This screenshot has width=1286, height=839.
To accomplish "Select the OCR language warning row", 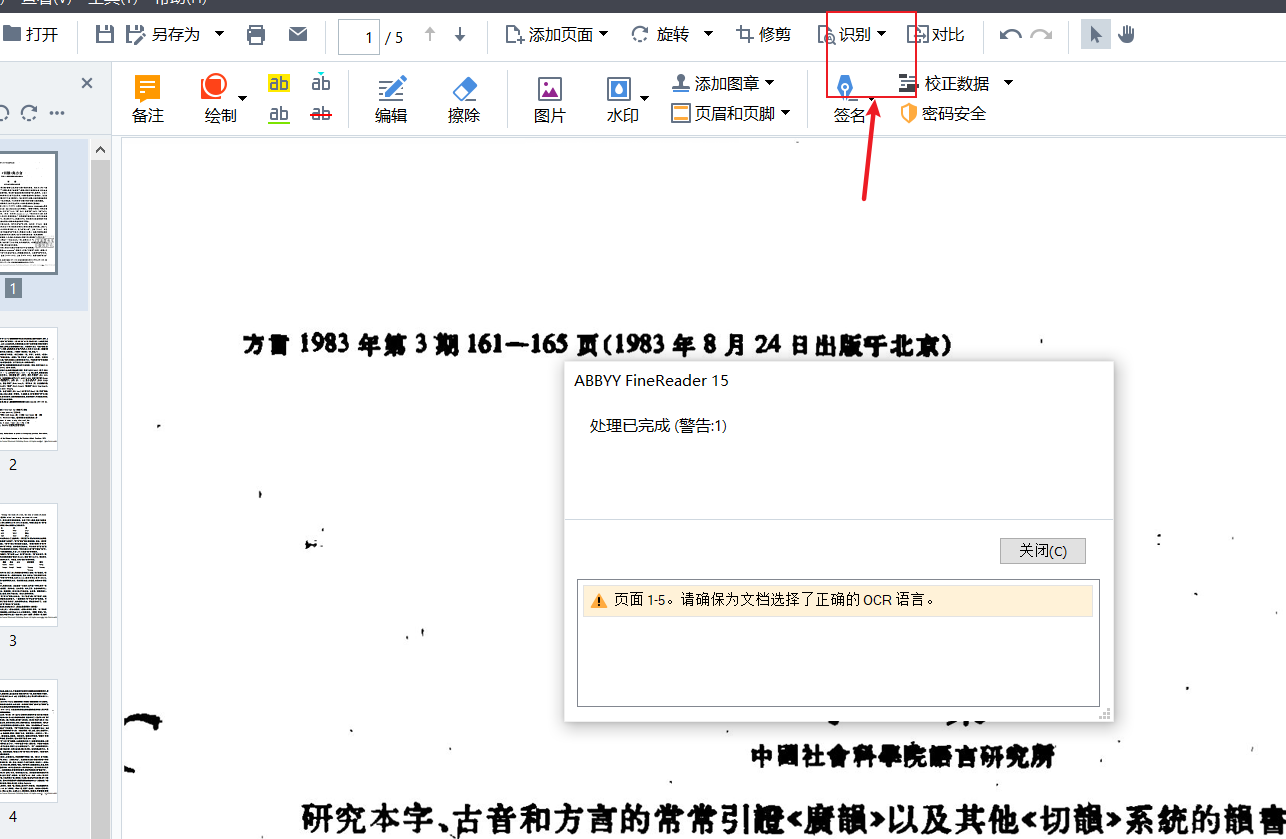I will [837, 601].
